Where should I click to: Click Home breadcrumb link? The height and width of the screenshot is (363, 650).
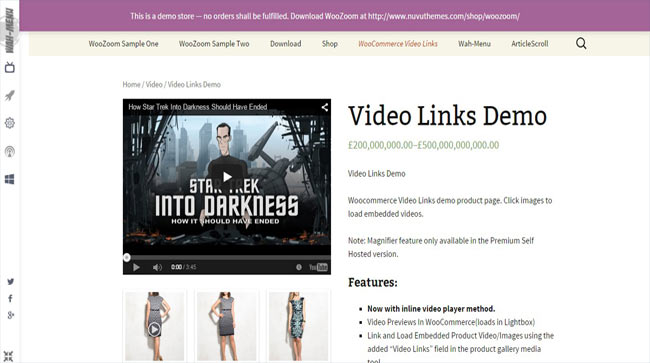(131, 85)
